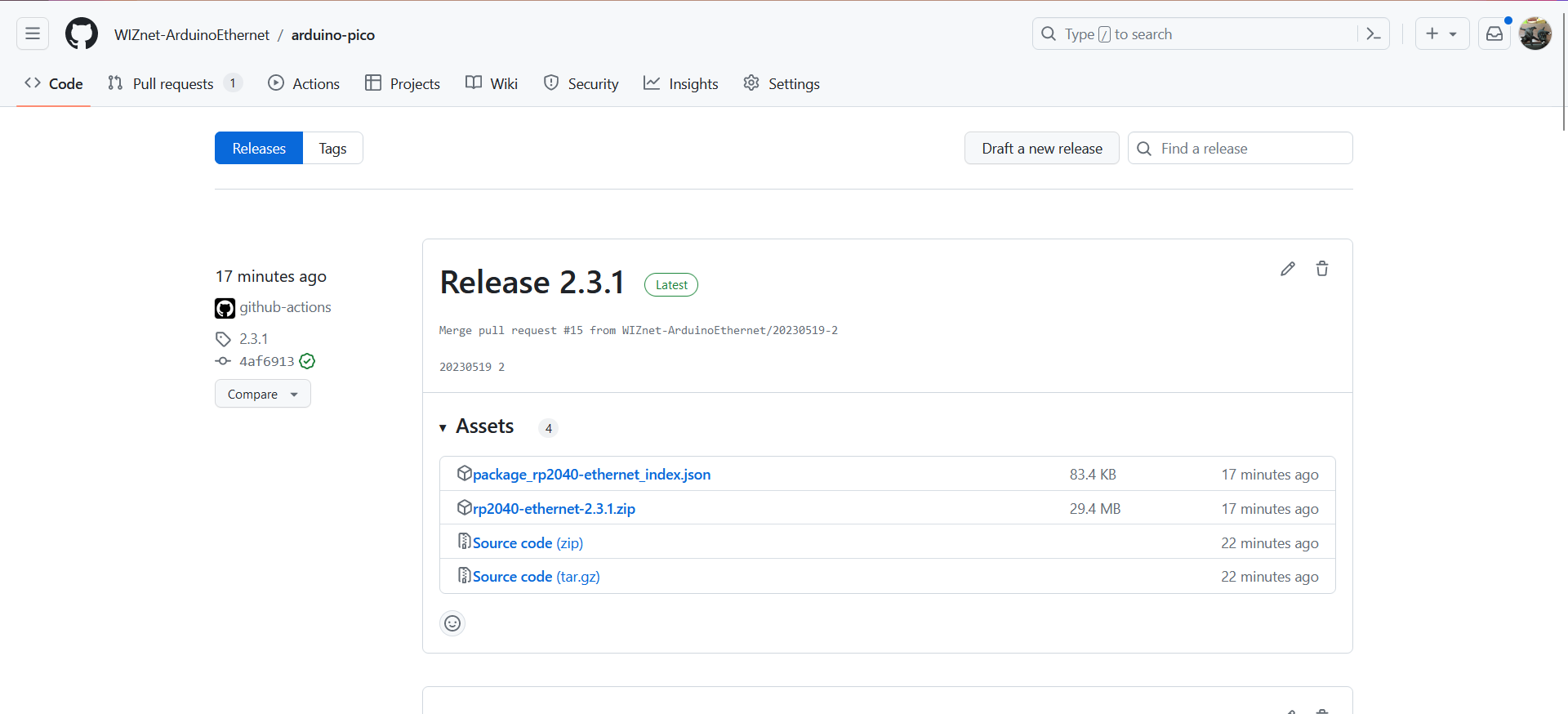Download Source code (tar.gz)

pyautogui.click(x=536, y=577)
